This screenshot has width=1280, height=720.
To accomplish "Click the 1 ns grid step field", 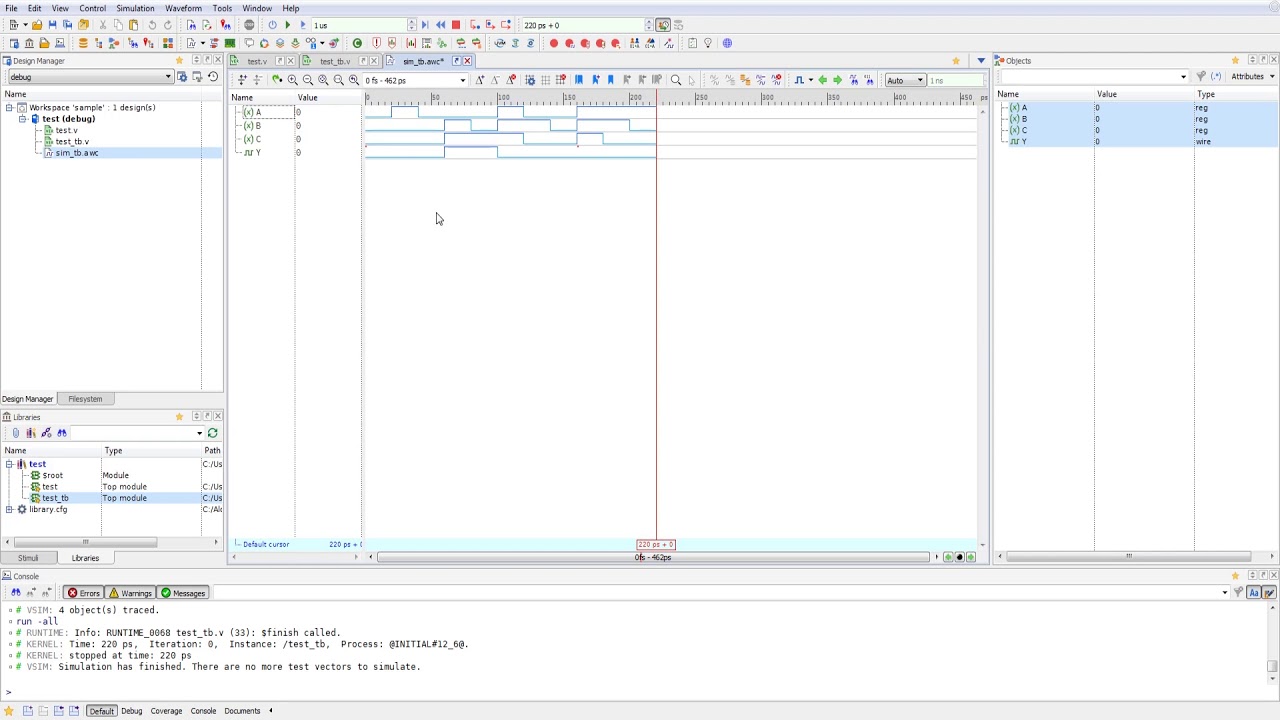I will (955, 80).
